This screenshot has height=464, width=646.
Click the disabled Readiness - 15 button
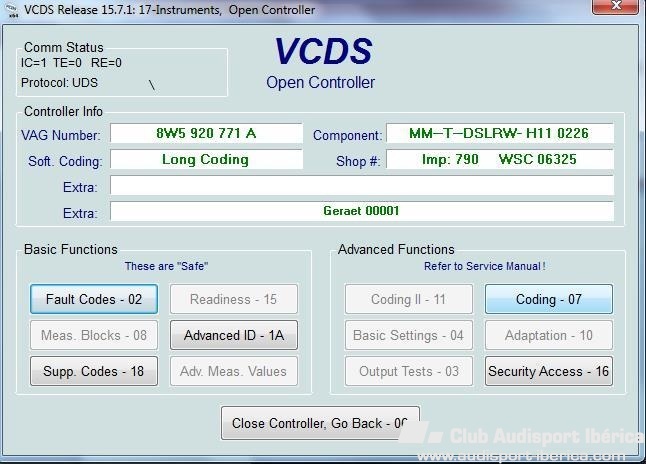234,299
